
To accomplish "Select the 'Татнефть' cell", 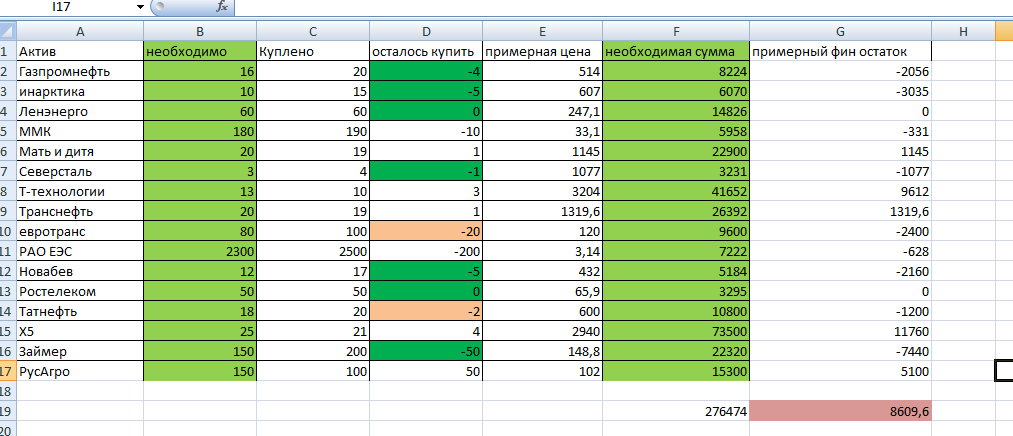I will (79, 311).
